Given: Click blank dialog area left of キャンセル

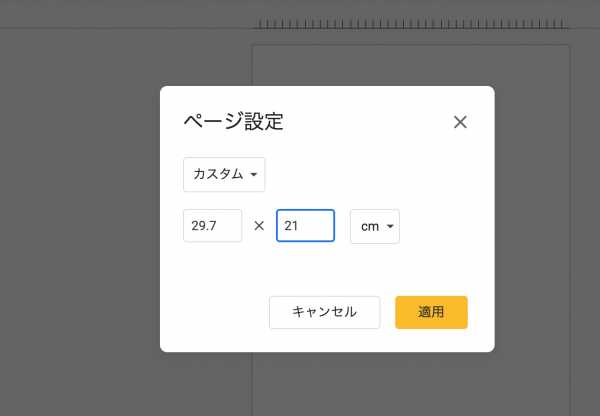Looking at the screenshot, I should (x=215, y=312).
